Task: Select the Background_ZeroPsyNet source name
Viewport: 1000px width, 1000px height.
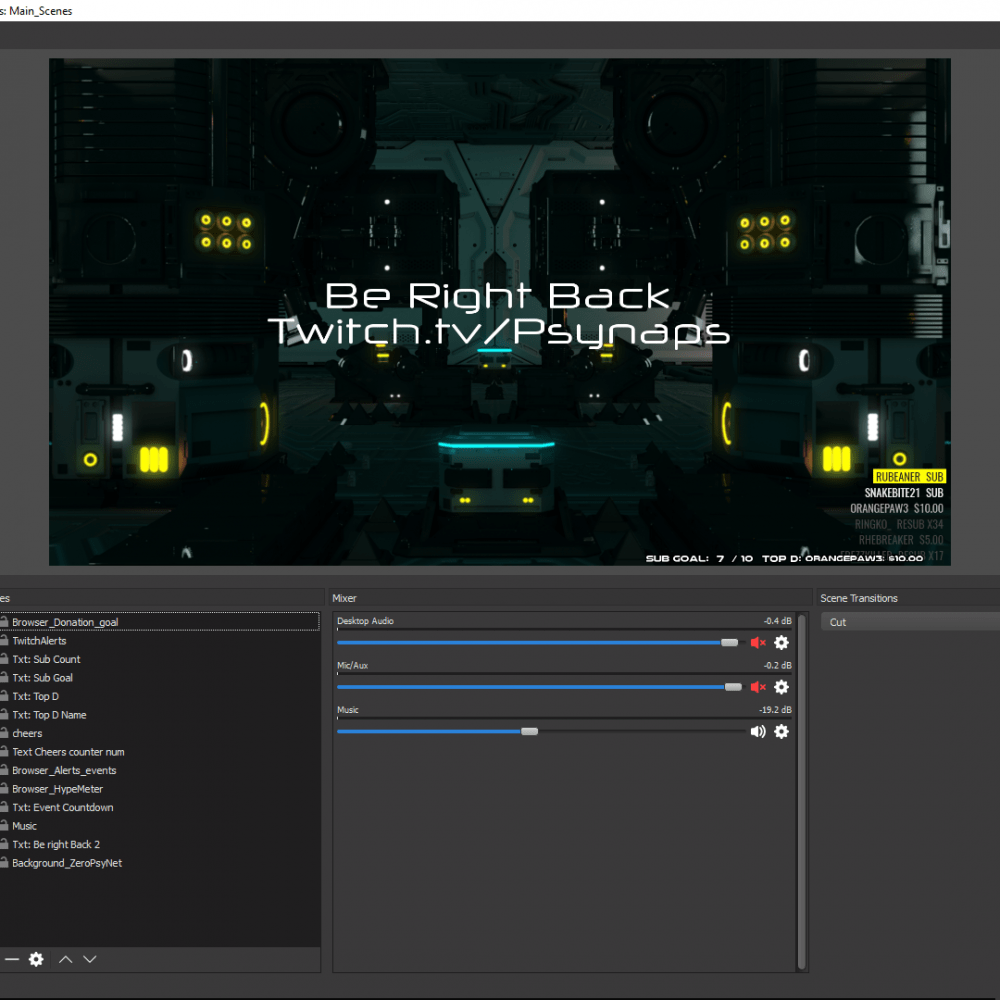Action: 67,863
